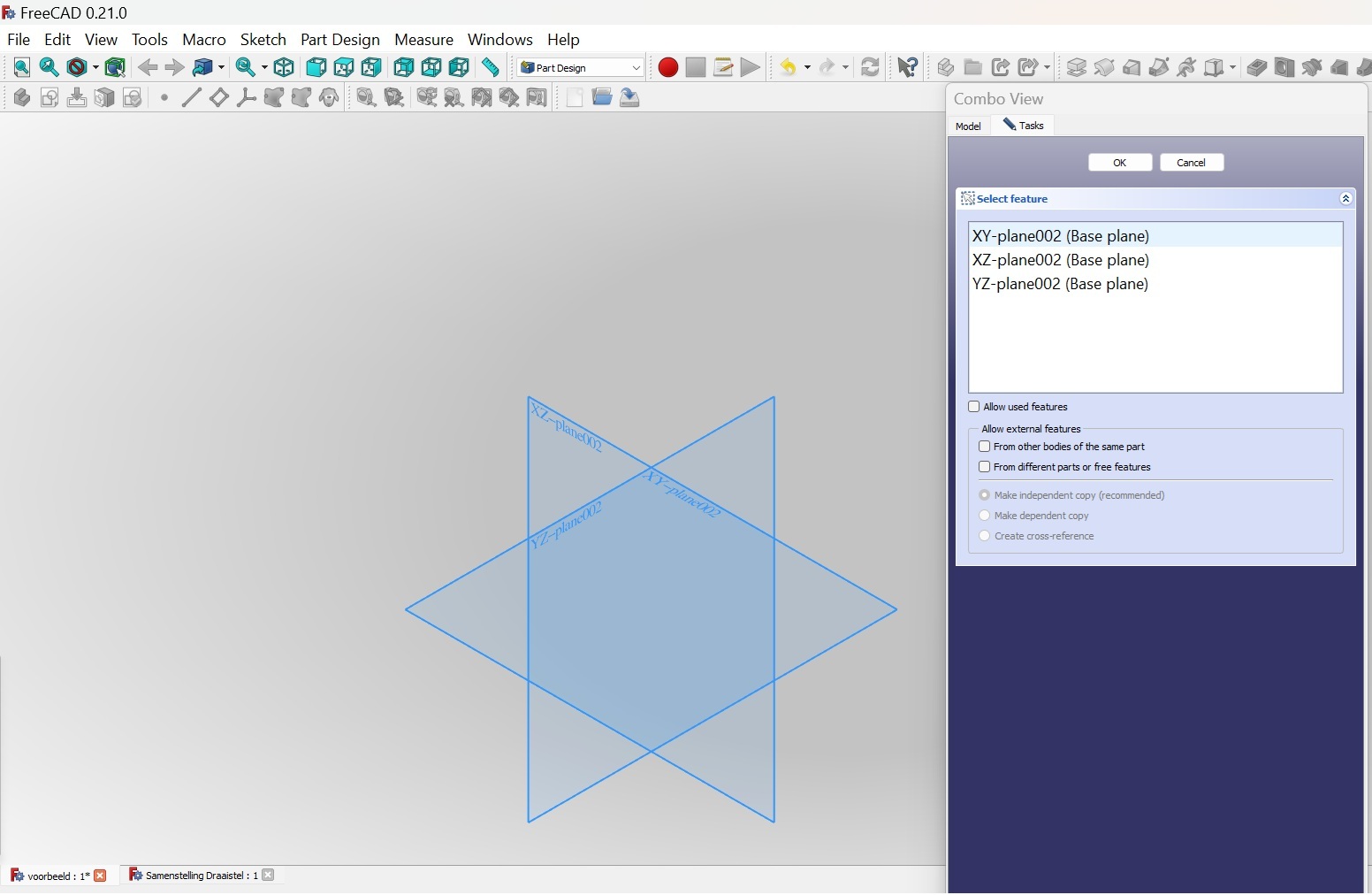Select Create cross-reference radio option
1372x895 pixels.
point(984,536)
